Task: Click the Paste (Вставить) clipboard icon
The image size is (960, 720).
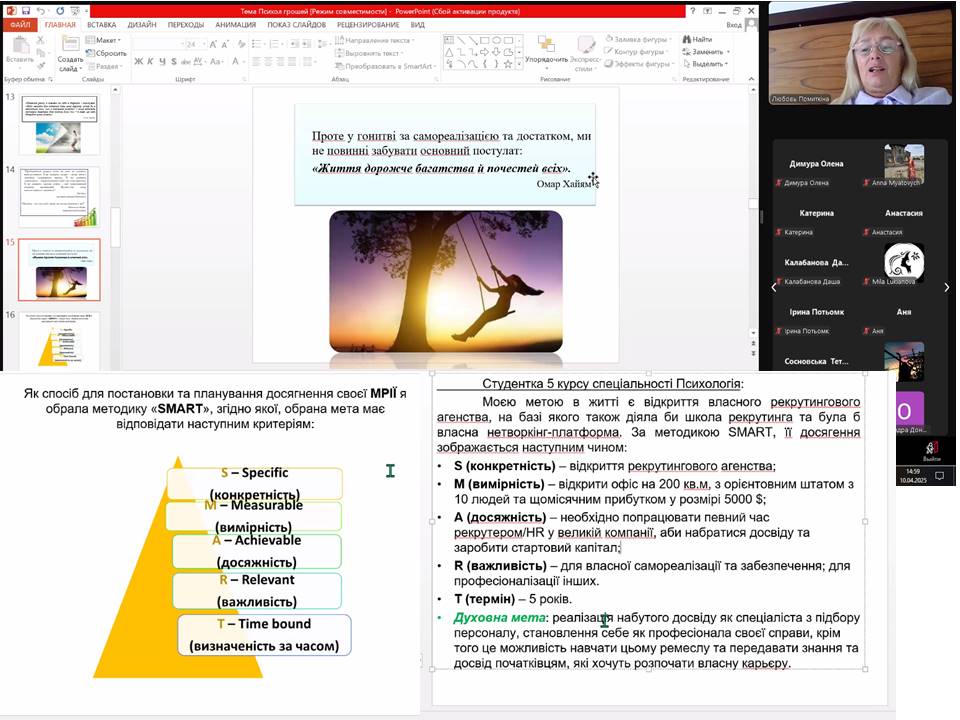Action: pos(18,48)
